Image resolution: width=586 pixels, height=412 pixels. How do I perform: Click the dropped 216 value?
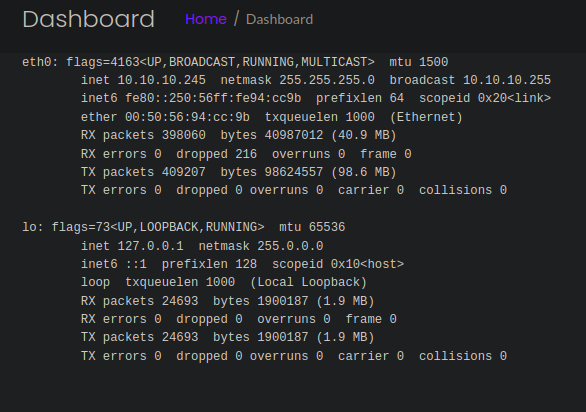point(216,154)
